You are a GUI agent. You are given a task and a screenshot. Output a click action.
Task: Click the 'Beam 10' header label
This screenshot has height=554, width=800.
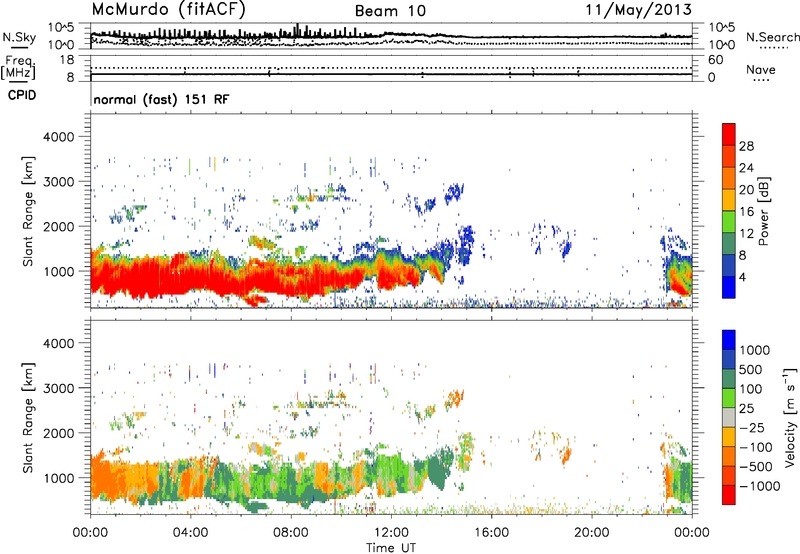tap(390, 11)
